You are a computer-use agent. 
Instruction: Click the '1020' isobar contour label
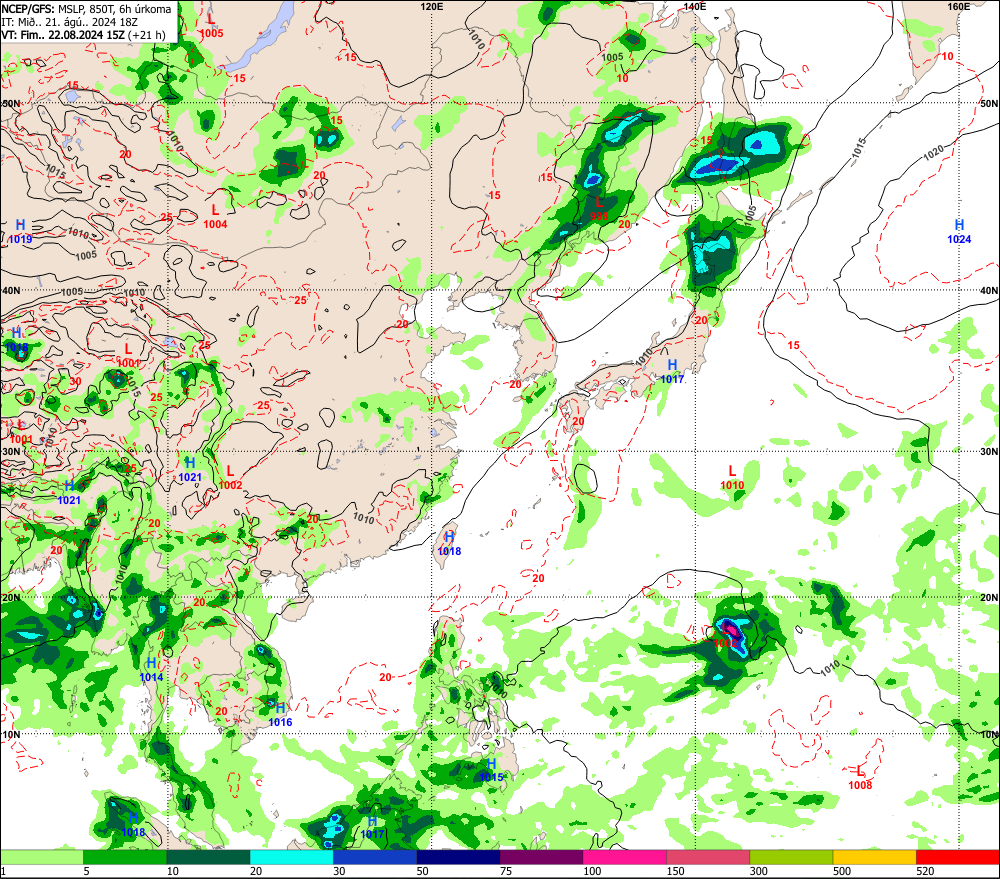point(932,154)
